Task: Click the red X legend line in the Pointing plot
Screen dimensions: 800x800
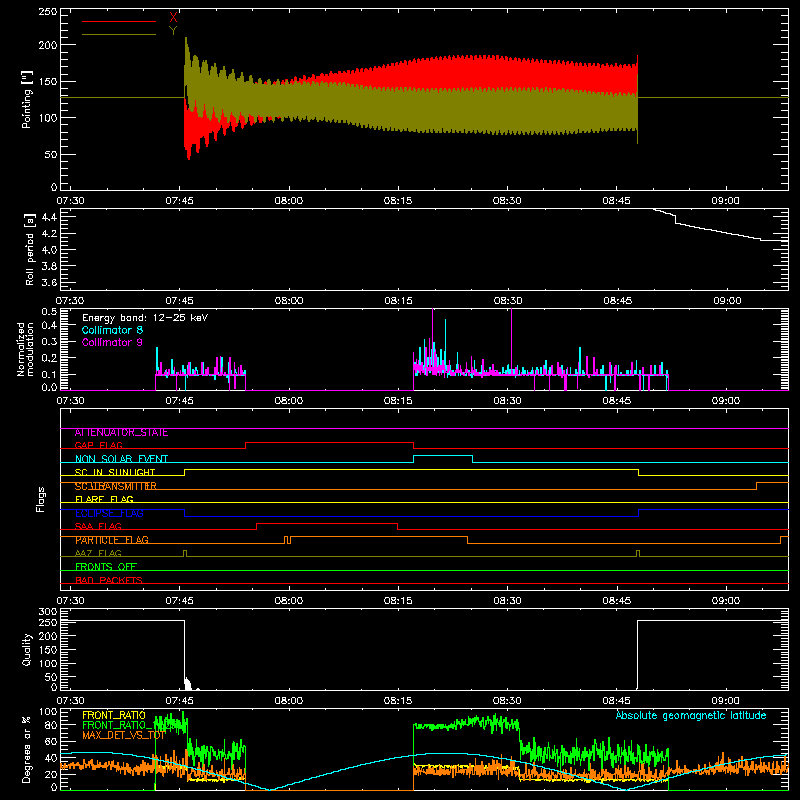Action: (x=119, y=21)
